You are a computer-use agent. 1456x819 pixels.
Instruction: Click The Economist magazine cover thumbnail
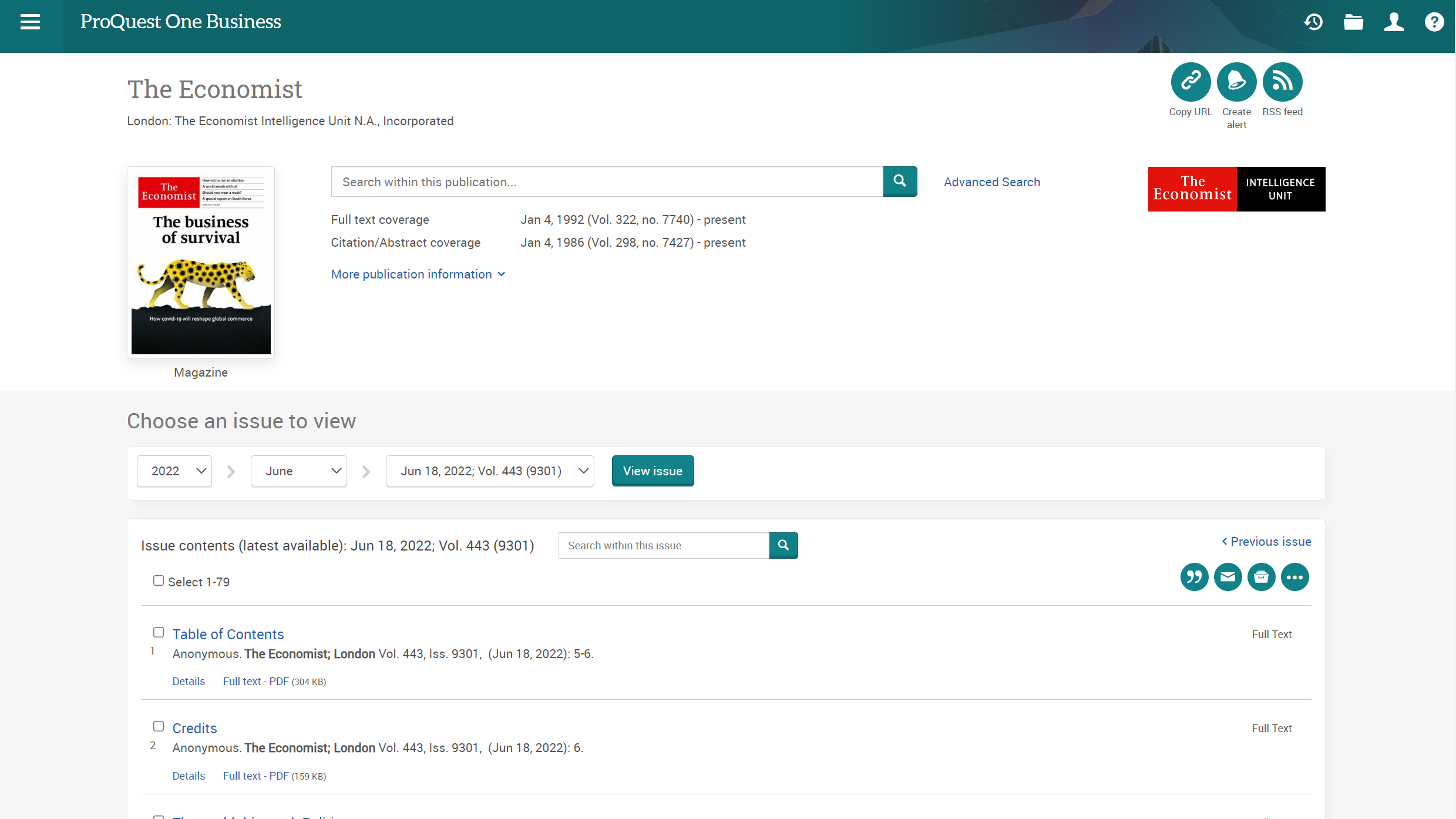click(201, 263)
